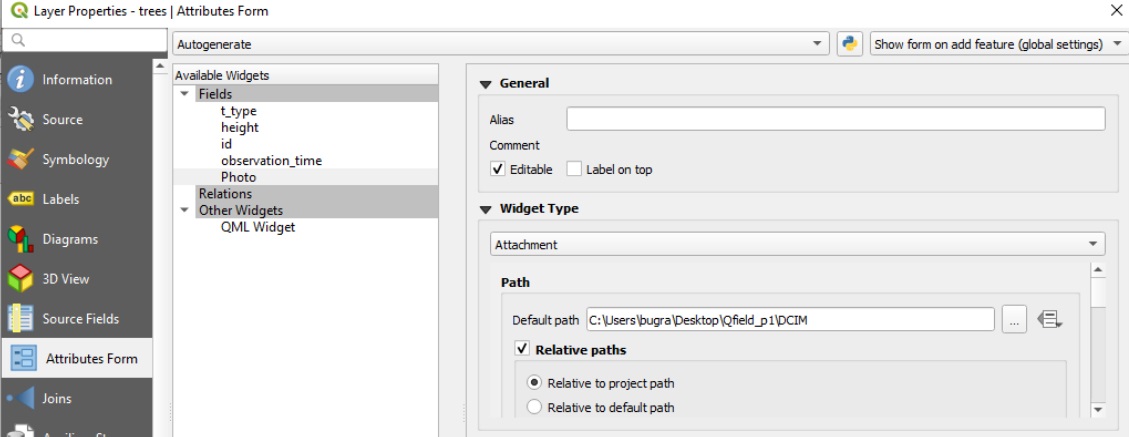The height and width of the screenshot is (437, 1129).
Task: Switch to Diagrams page
Action: (69, 239)
